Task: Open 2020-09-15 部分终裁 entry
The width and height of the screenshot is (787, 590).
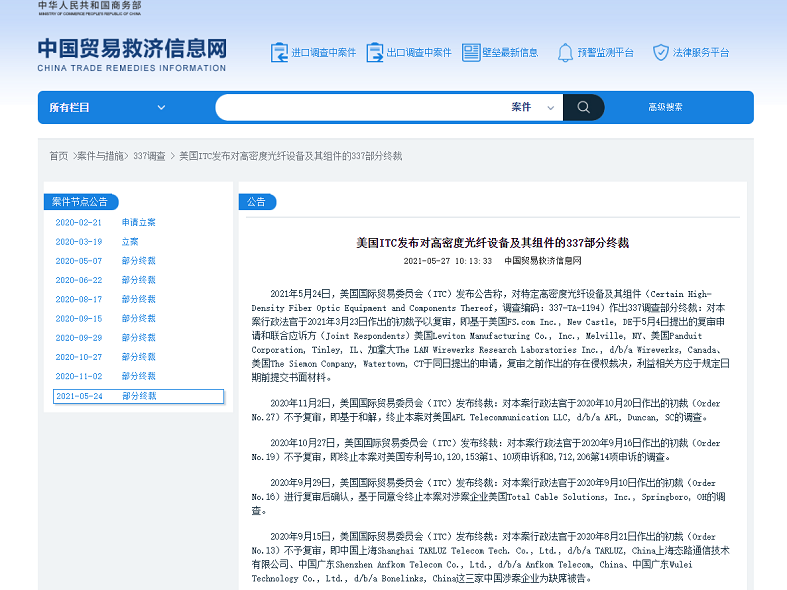Action: (105, 319)
